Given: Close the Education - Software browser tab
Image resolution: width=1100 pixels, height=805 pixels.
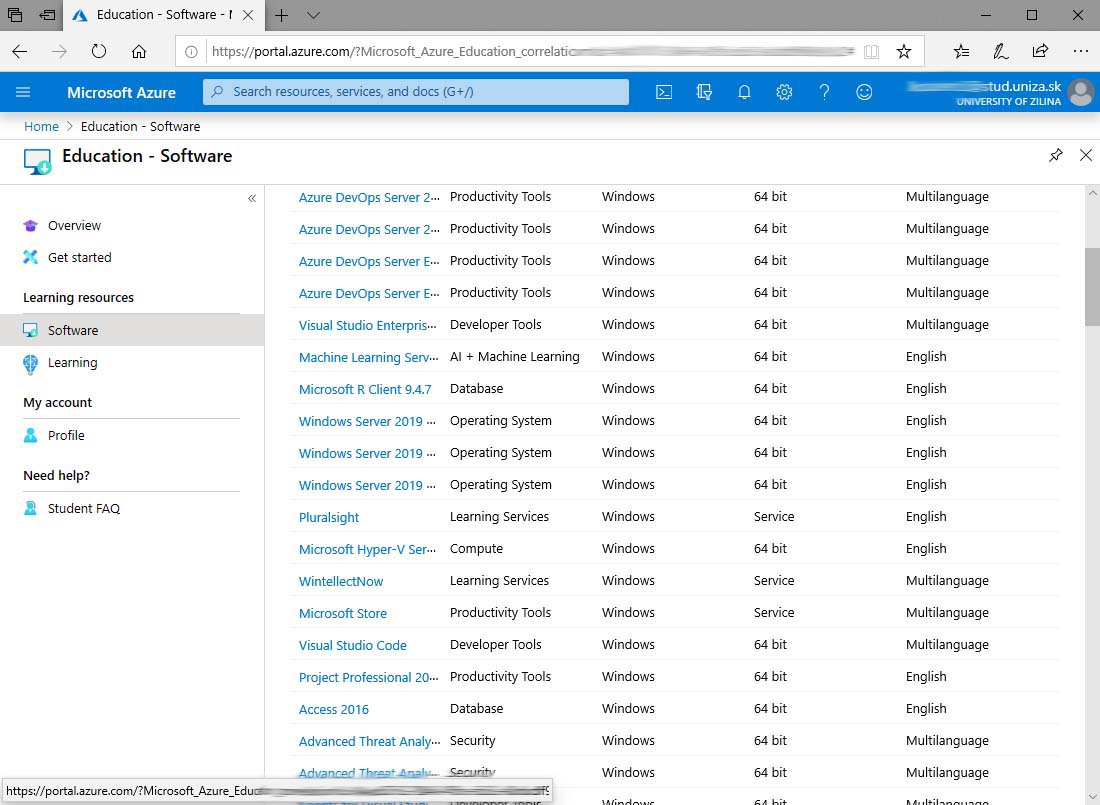Looking at the screenshot, I should 248,15.
